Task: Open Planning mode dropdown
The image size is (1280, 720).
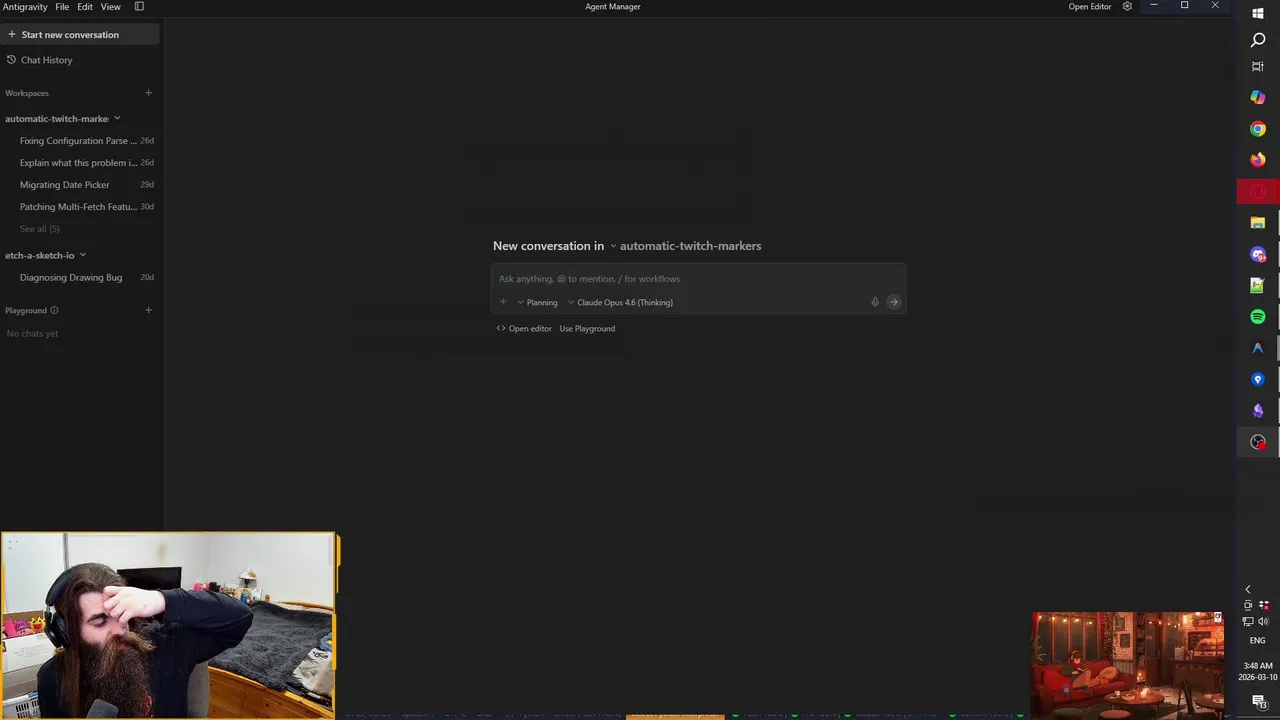Action: tap(537, 302)
